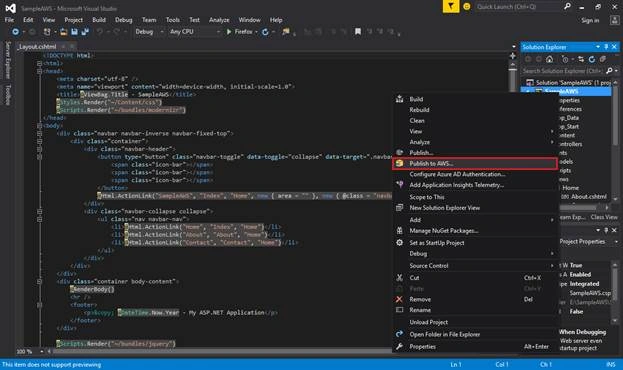Switch to the Team Explorer tab

pos(572,217)
